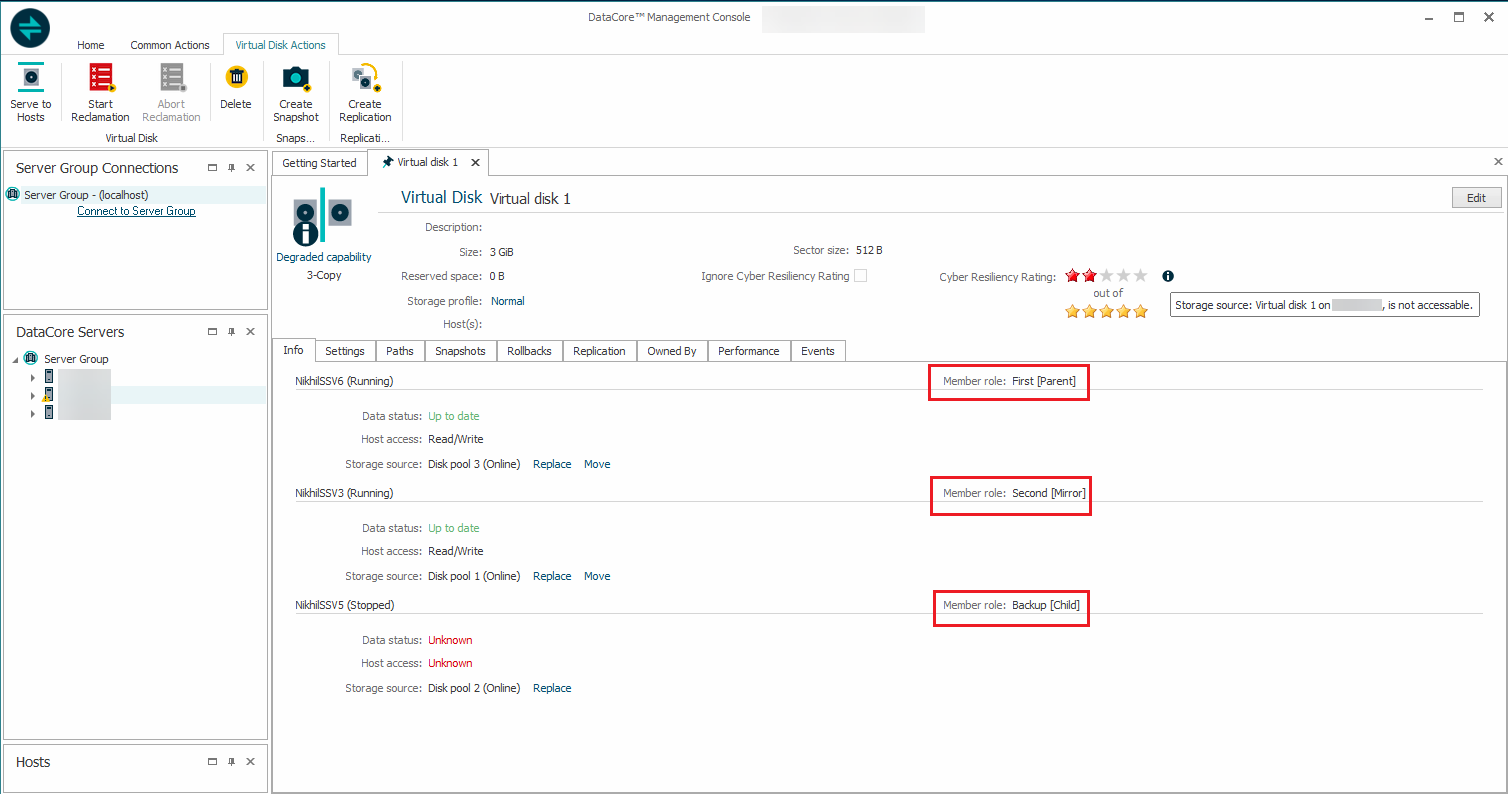
Task: Select the server with warning icon in tree
Action: [48, 395]
